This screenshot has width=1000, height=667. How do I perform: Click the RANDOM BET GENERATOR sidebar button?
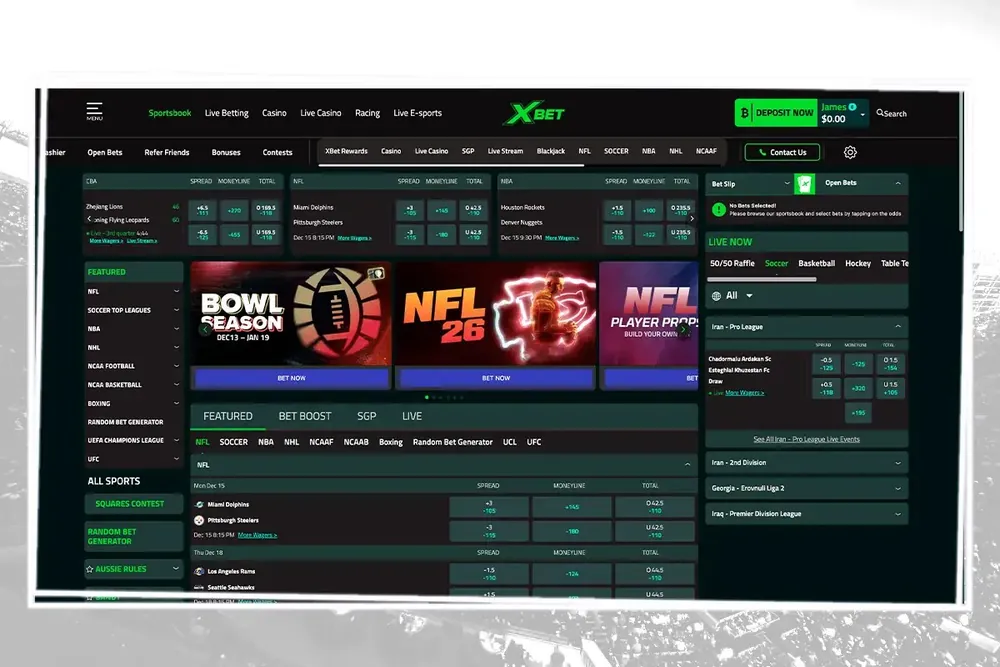coord(133,536)
